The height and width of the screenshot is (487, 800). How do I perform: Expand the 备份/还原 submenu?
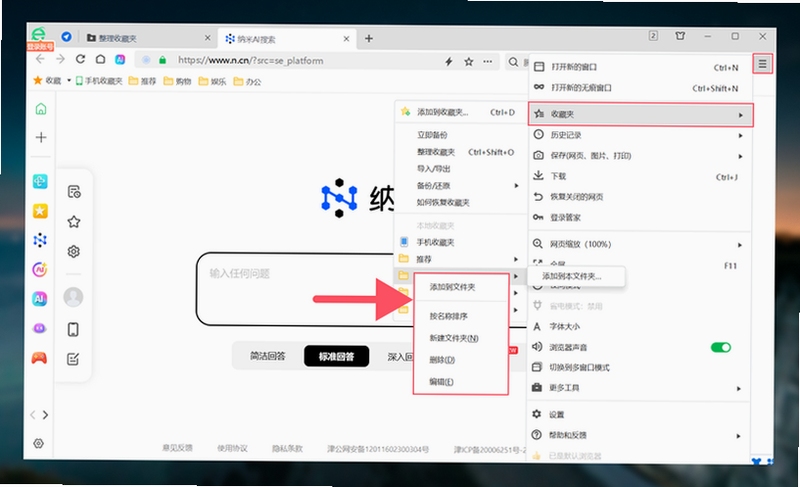461,186
